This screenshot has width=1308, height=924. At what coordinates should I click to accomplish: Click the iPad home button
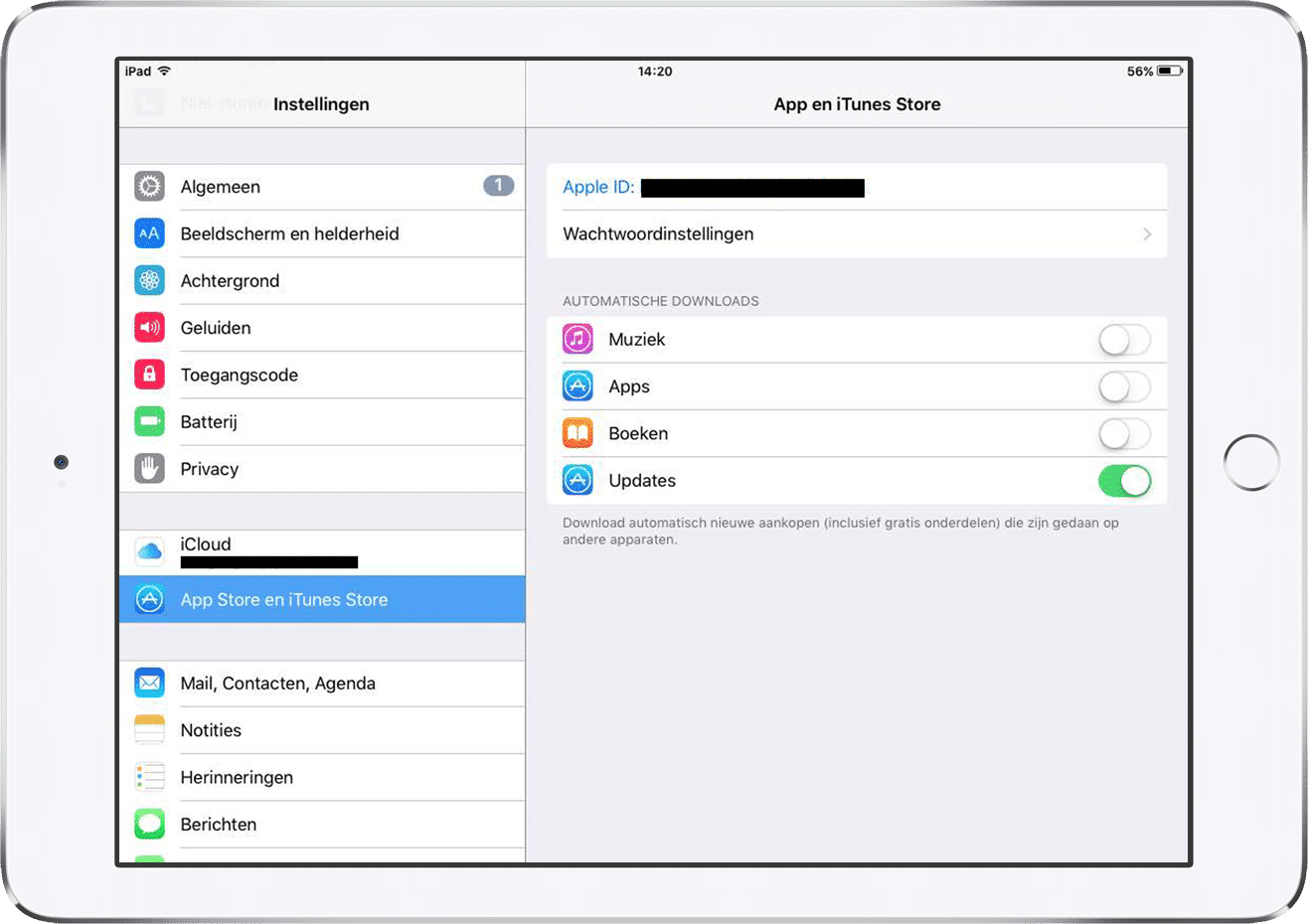pos(1251,462)
